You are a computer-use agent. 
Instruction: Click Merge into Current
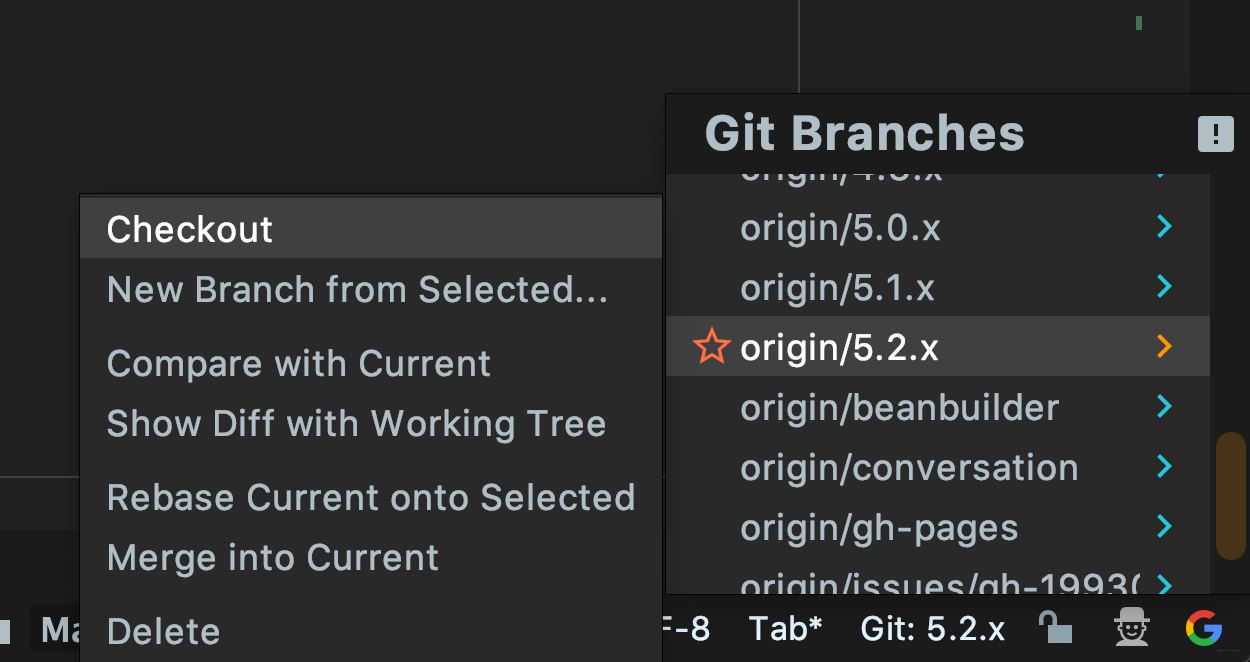(272, 558)
